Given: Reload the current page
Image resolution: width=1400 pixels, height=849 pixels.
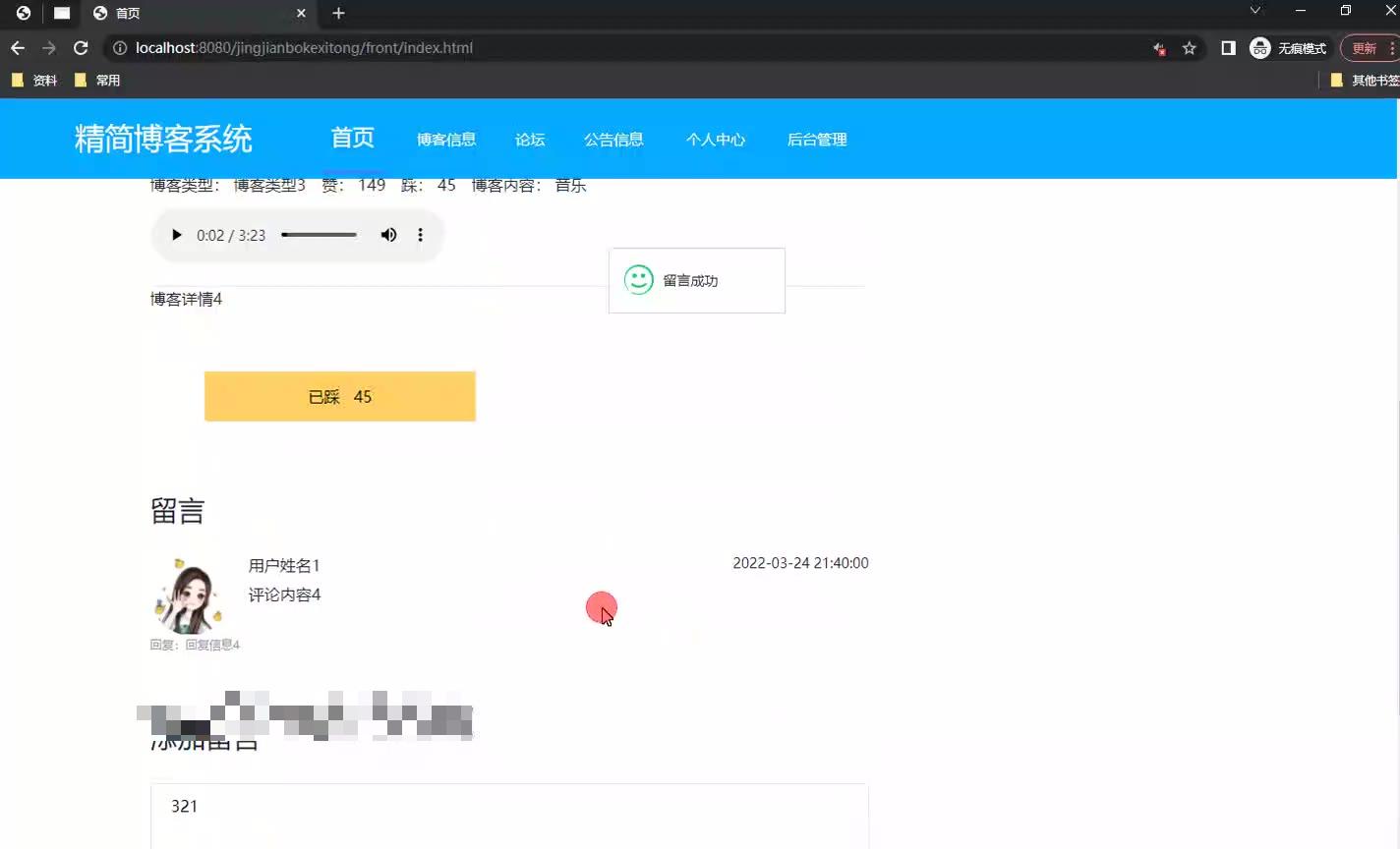Looking at the screenshot, I should point(81,47).
